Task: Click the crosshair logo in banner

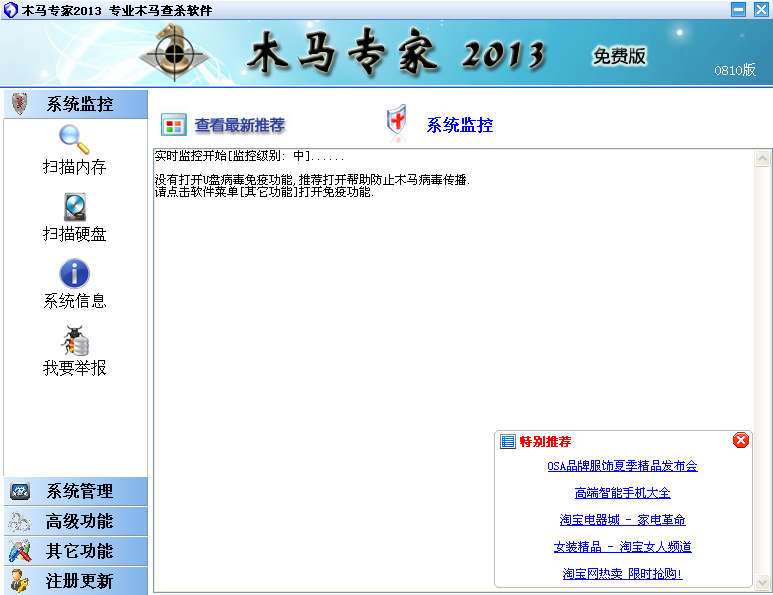Action: [x=176, y=52]
